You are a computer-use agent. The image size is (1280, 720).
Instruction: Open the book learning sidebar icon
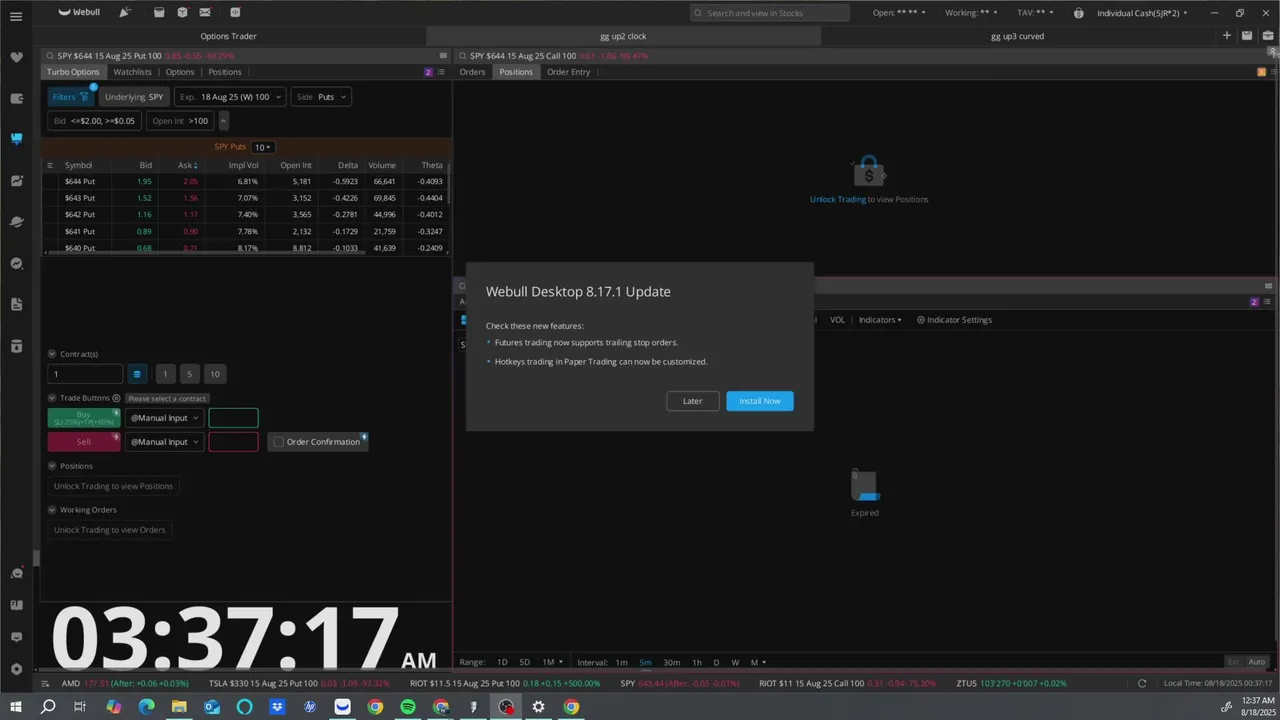16,605
